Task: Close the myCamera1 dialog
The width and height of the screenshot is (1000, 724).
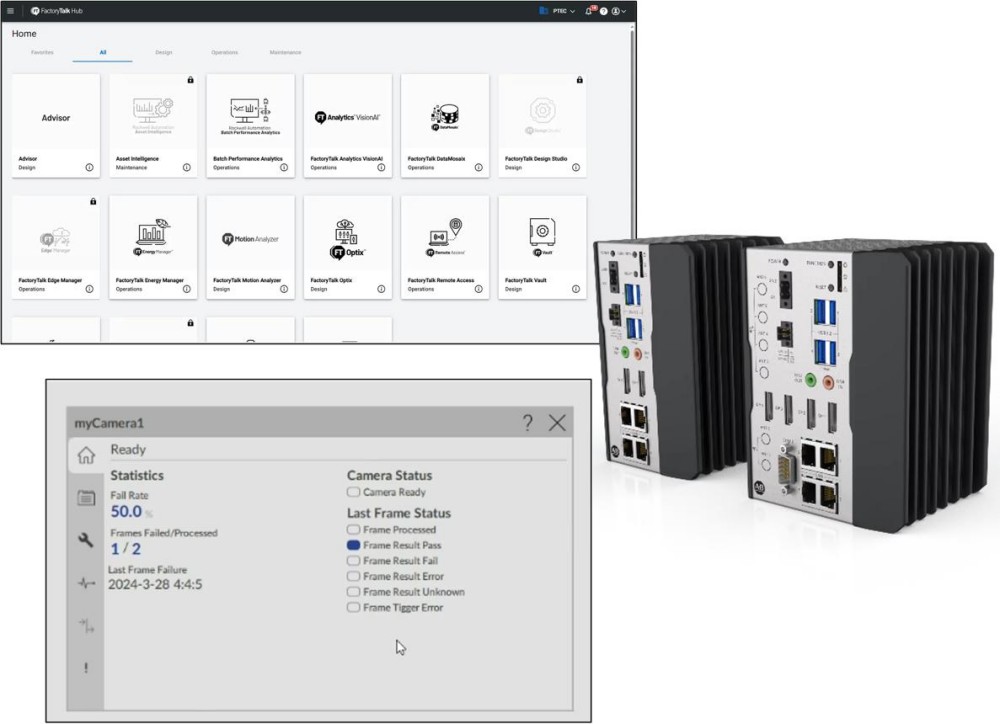Action: tap(557, 422)
